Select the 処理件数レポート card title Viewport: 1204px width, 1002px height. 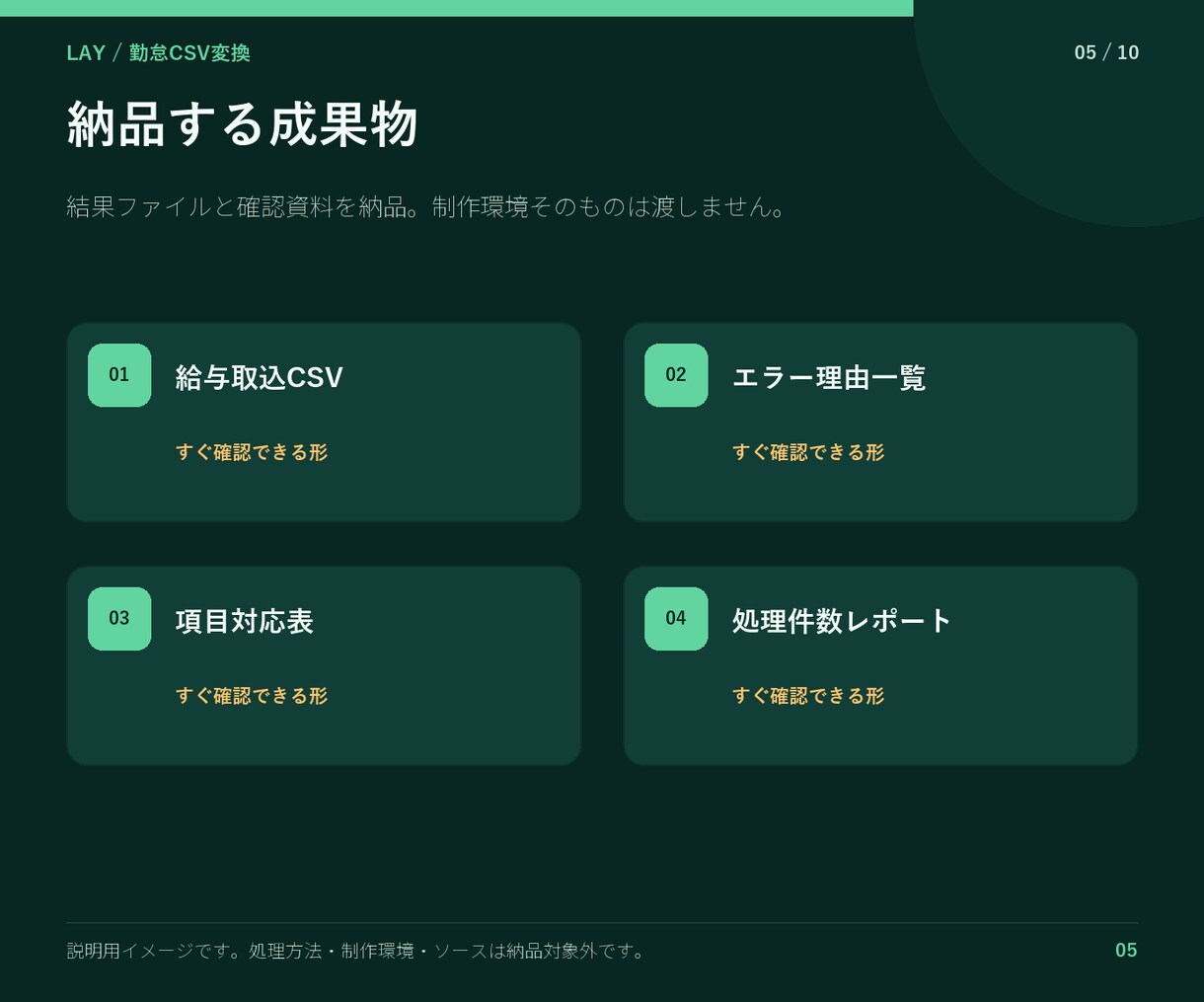click(842, 621)
